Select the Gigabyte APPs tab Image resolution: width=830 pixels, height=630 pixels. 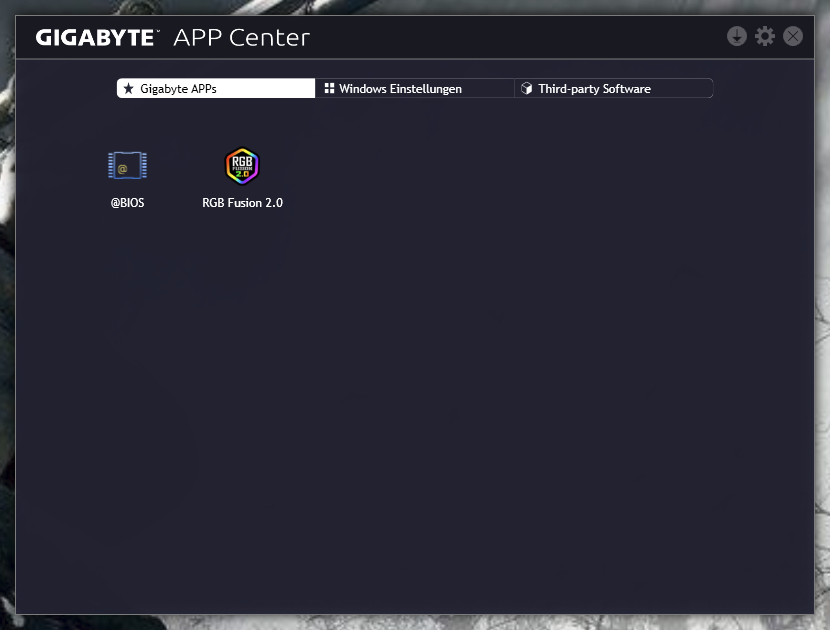point(216,88)
